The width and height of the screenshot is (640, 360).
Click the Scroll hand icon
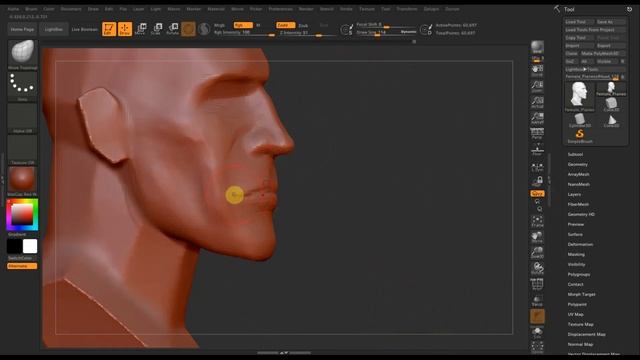[537, 71]
